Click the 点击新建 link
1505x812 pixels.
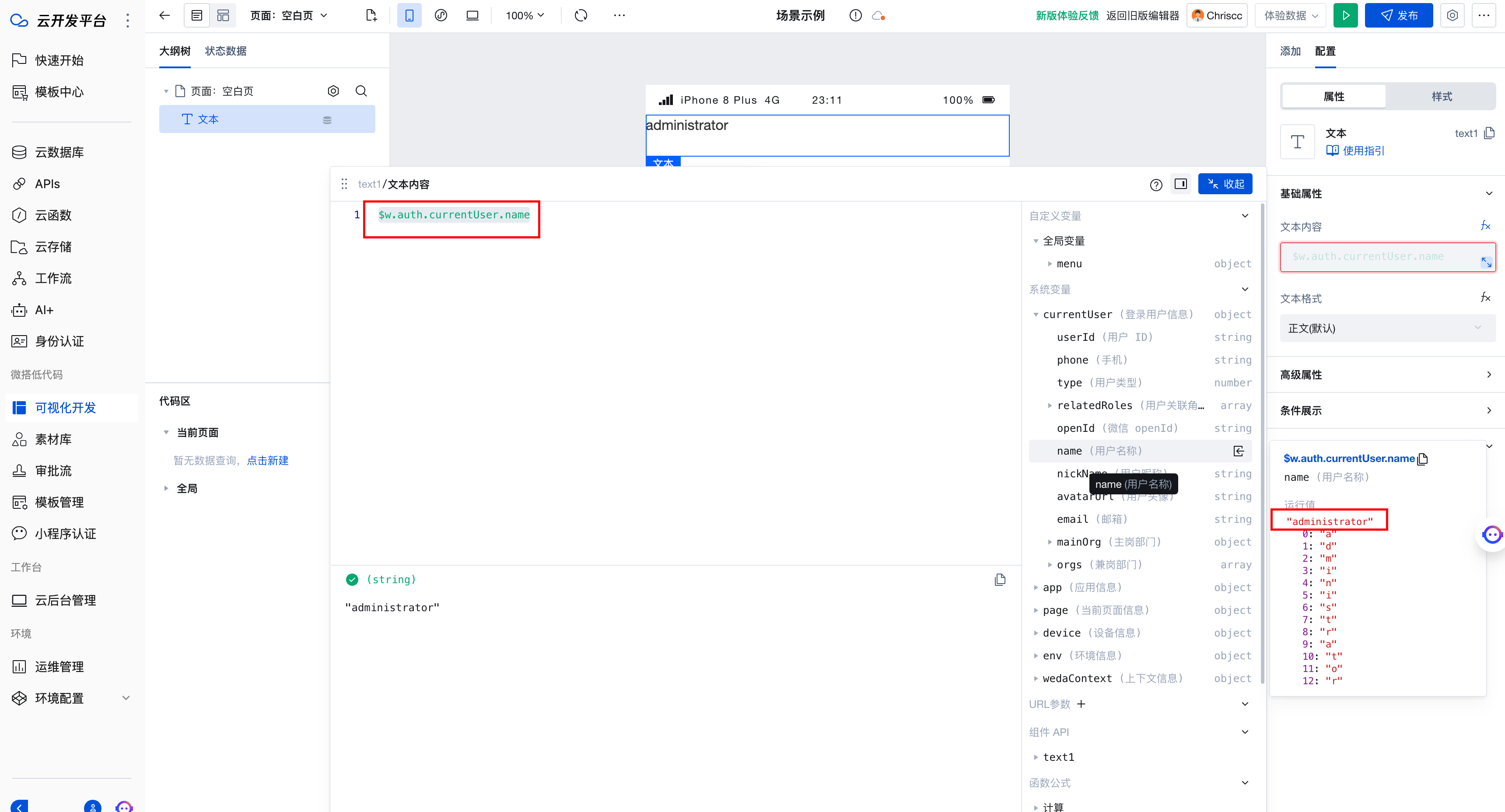[x=268, y=461]
